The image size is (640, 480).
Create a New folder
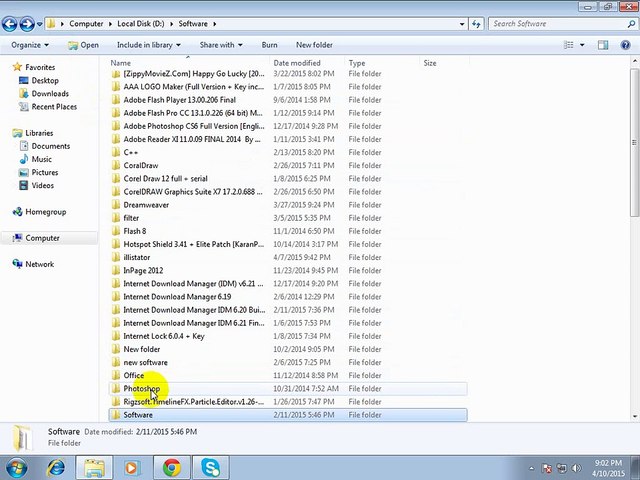click(314, 45)
